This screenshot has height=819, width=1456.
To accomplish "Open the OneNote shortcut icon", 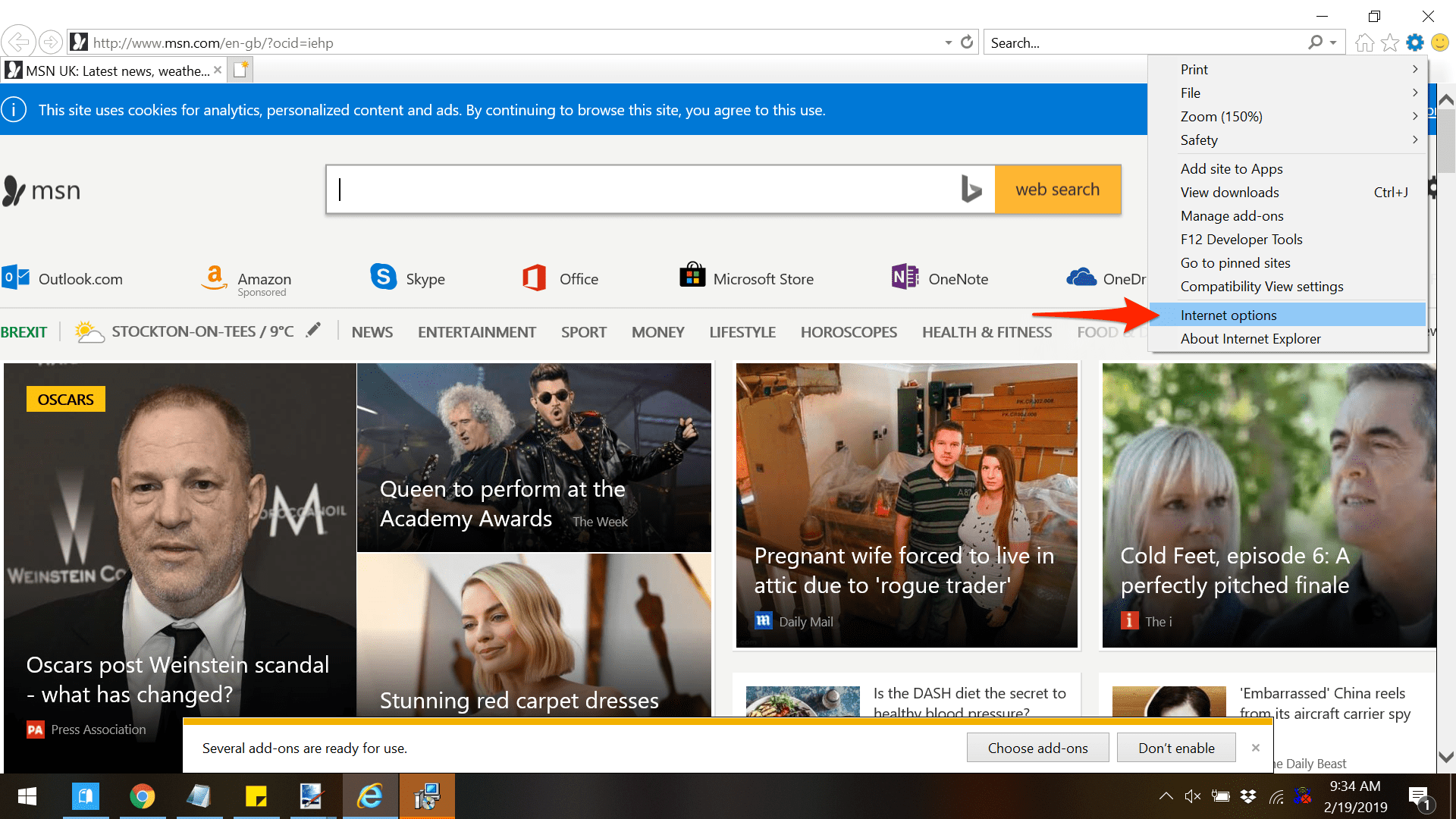I will pos(905,277).
